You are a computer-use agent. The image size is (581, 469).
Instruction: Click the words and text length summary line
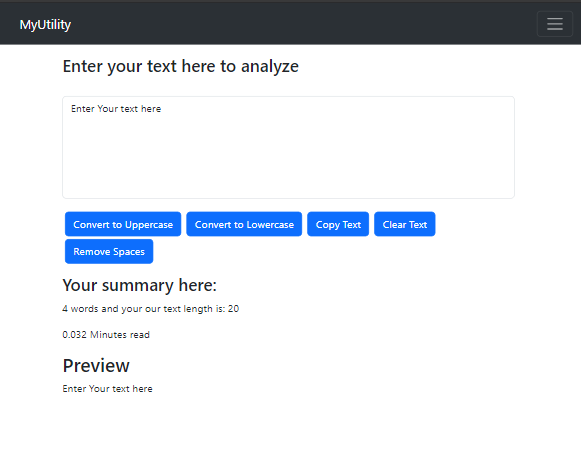coord(150,309)
